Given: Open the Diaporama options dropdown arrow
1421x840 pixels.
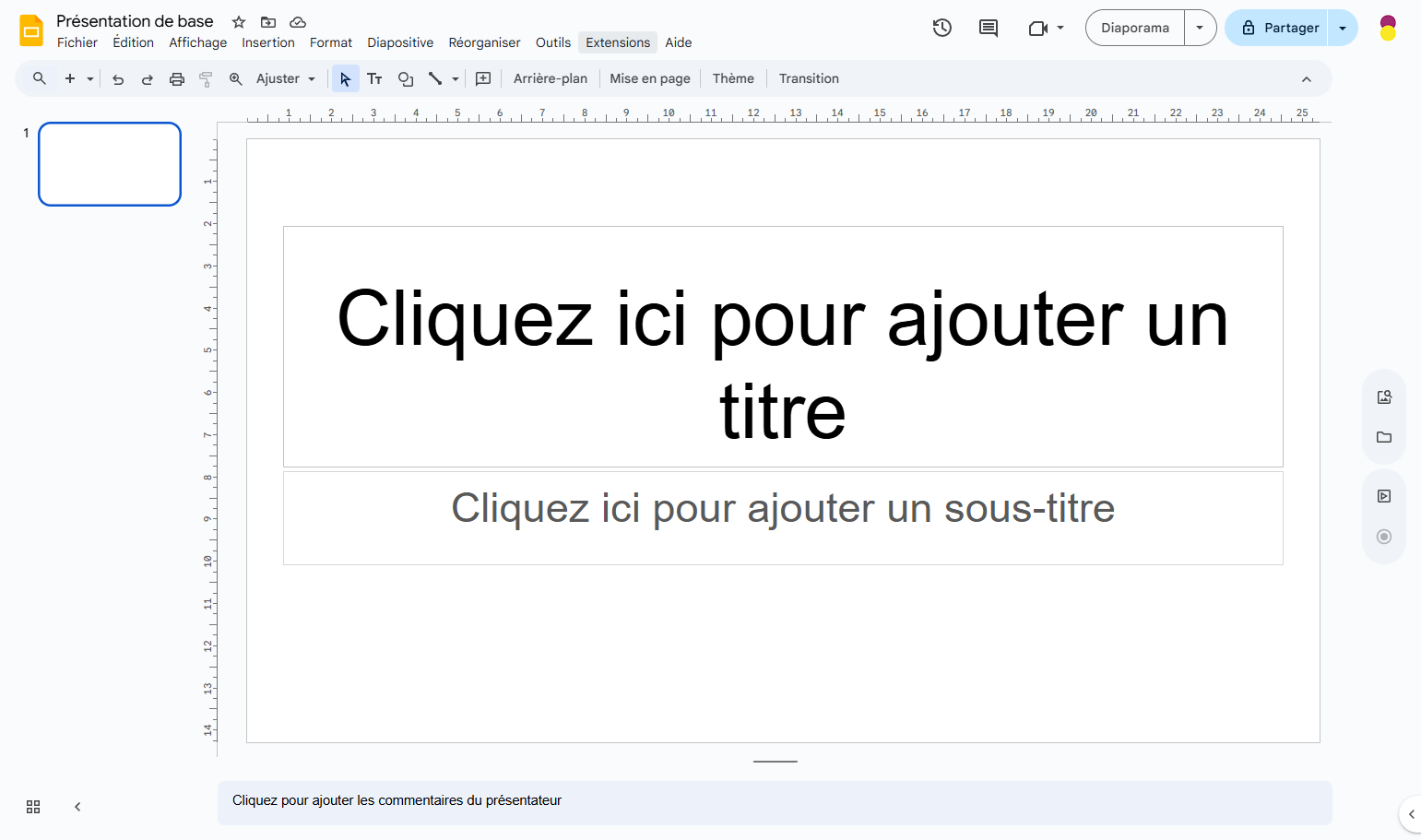Looking at the screenshot, I should pyautogui.click(x=1200, y=28).
